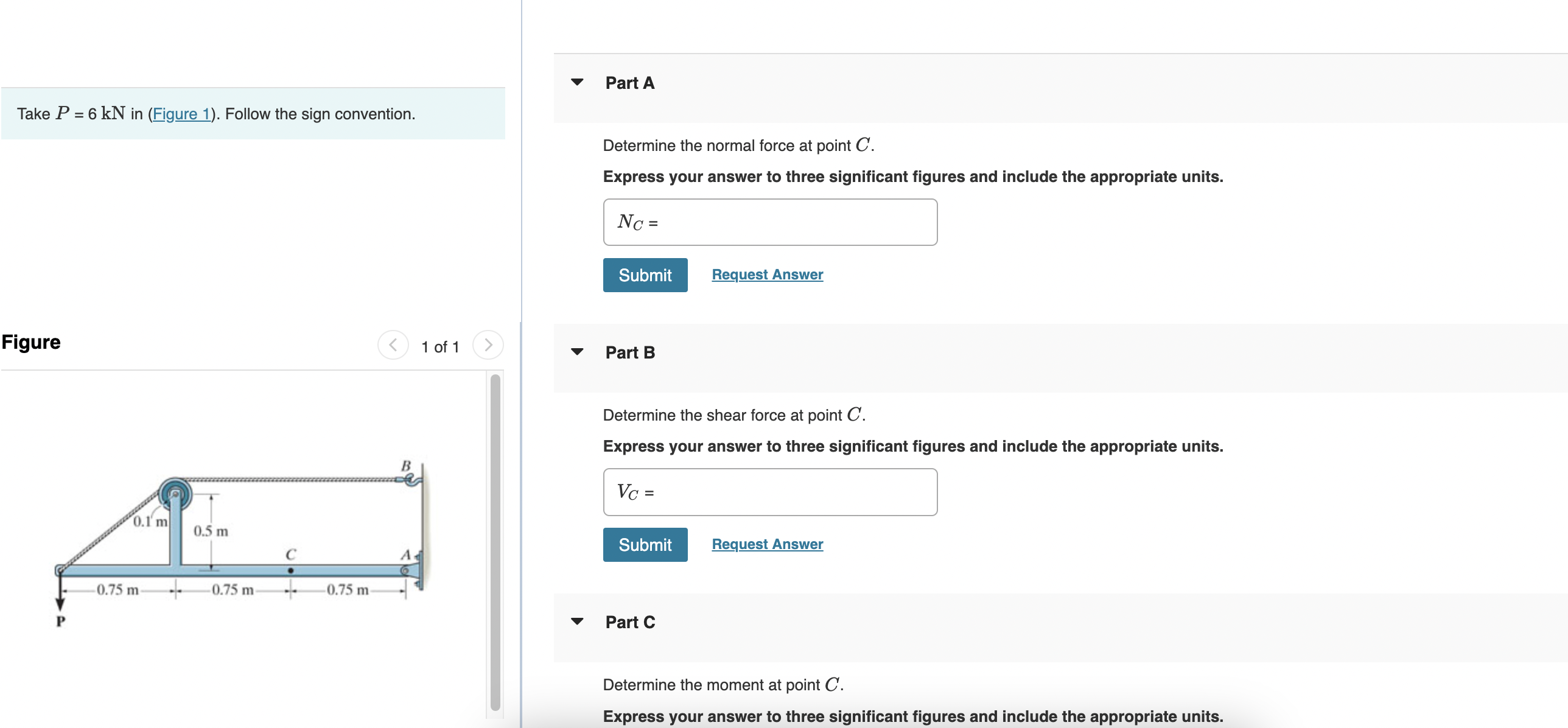Click the Nc answer input field
Screen dimensions: 1568x728
click(x=791, y=222)
